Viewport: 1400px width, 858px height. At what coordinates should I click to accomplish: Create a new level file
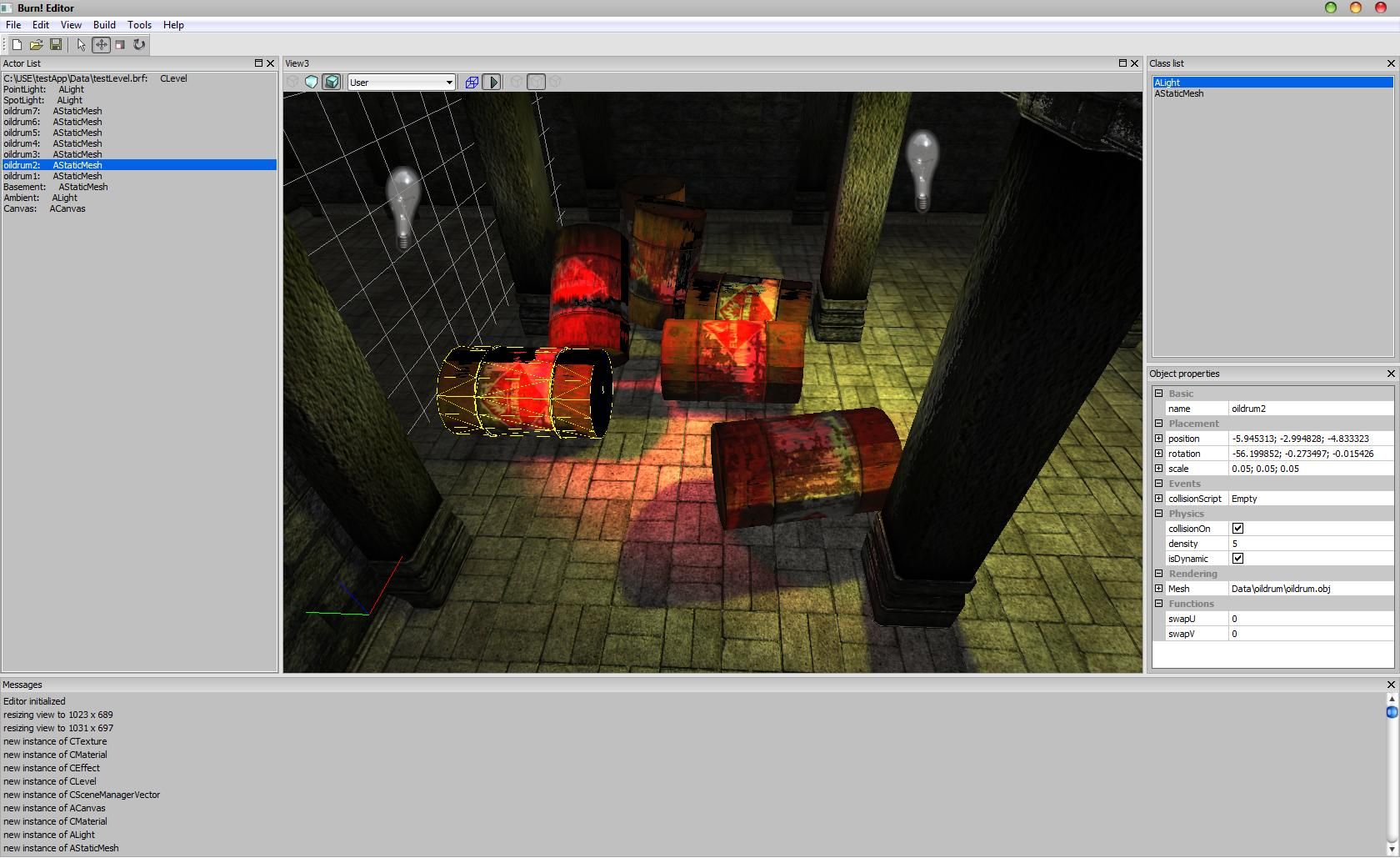(x=16, y=45)
